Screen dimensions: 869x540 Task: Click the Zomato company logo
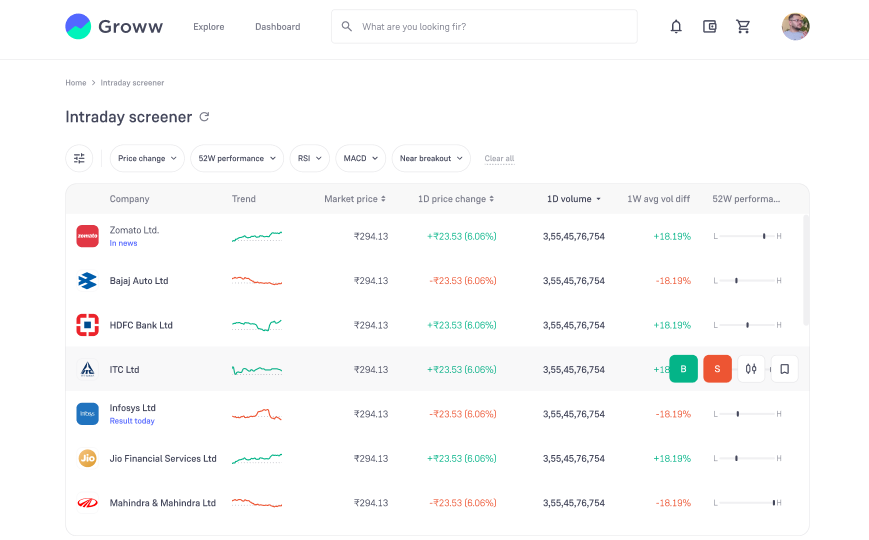click(88, 236)
